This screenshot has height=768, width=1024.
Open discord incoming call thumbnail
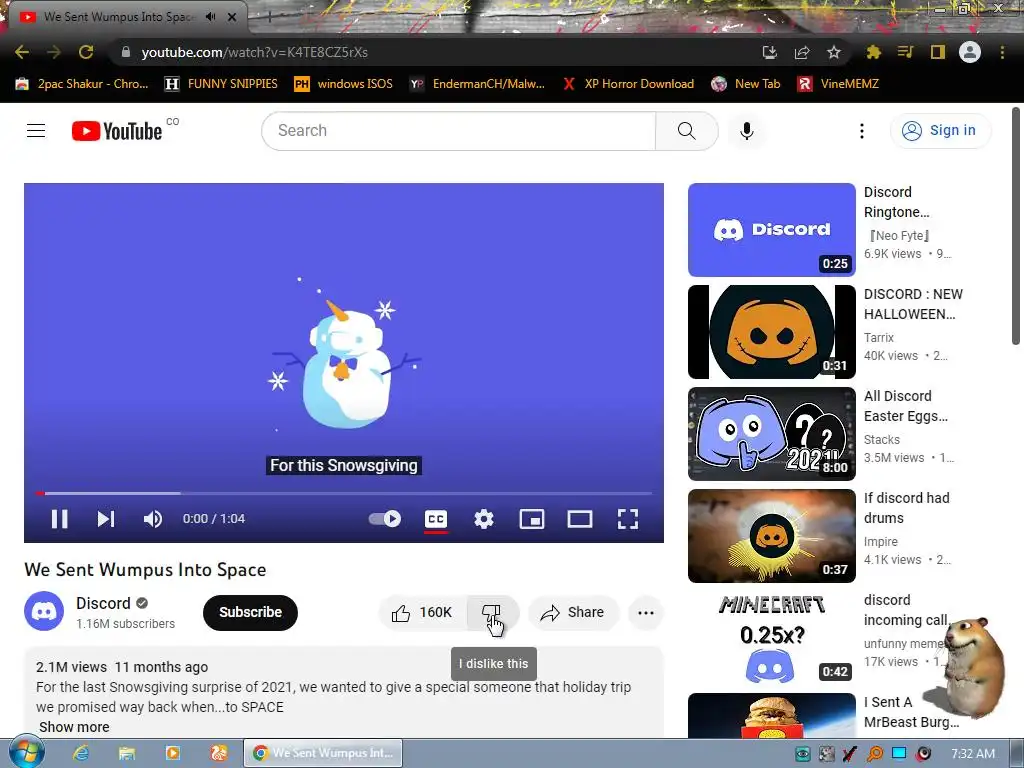(771, 637)
